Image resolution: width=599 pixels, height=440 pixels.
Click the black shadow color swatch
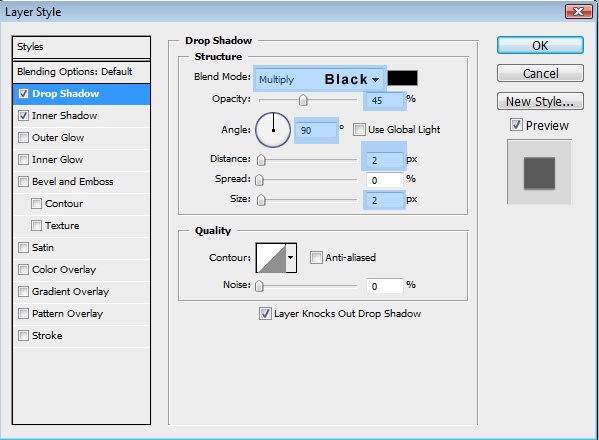(403, 78)
